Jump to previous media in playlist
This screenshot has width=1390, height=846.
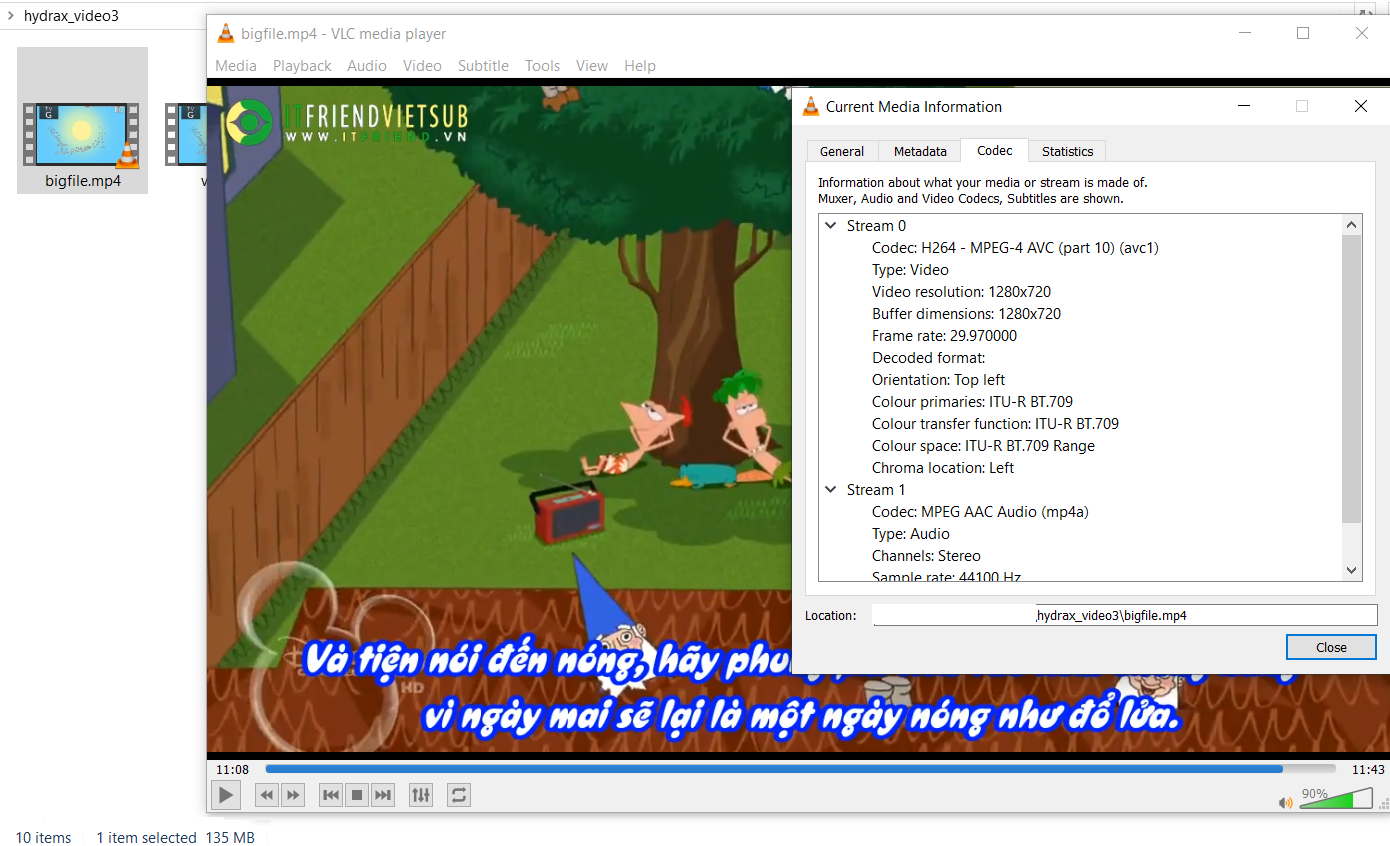[331, 795]
